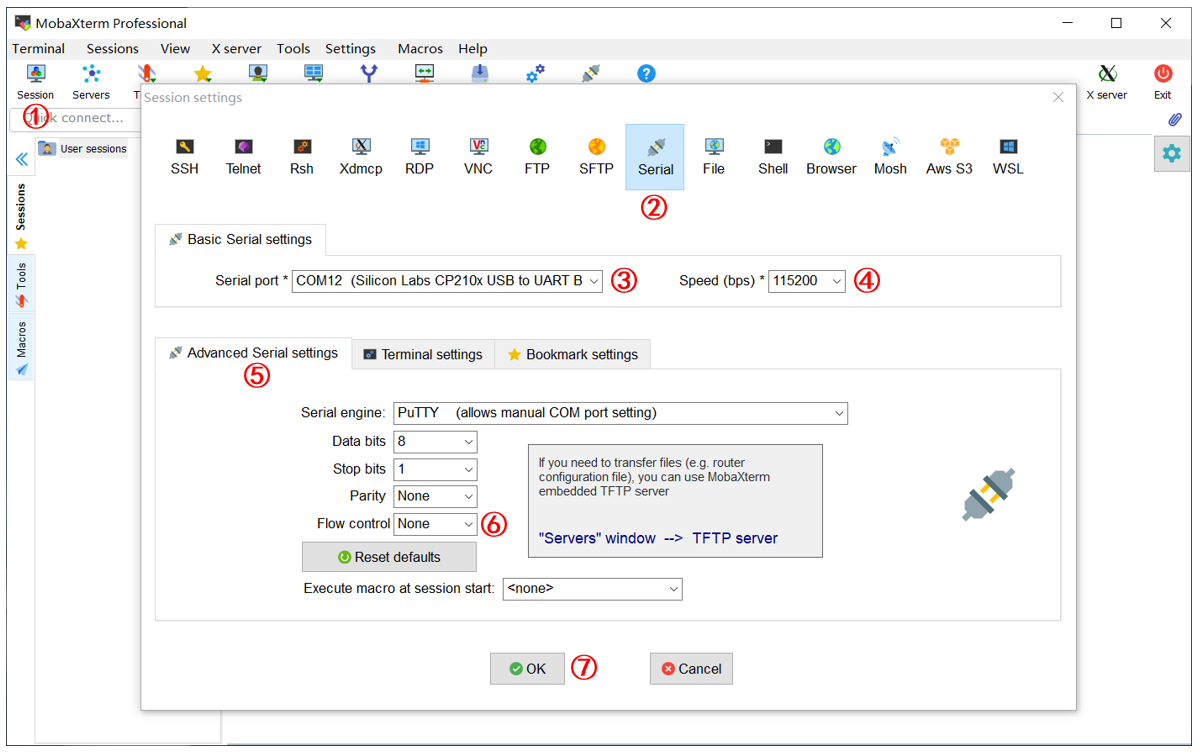Viewport: 1202px width, 752px height.
Task: Open the WSL session type
Action: point(1008,157)
